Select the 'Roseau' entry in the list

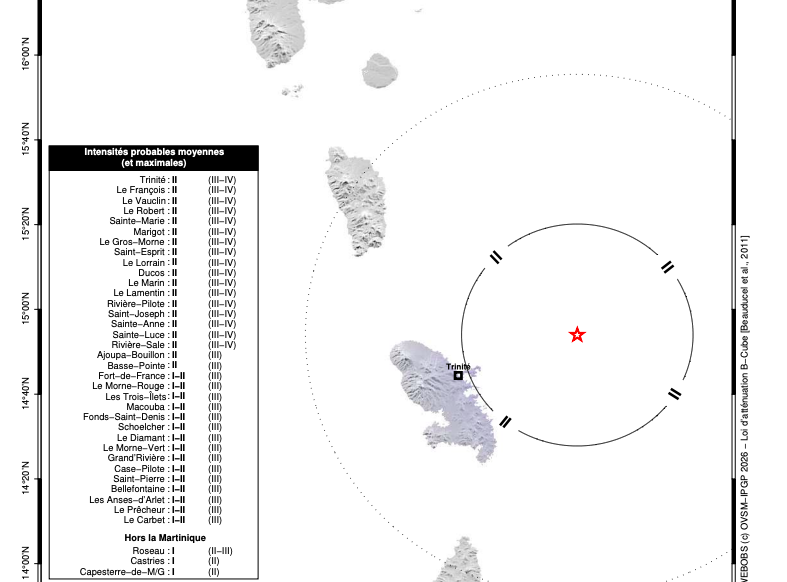(153, 551)
